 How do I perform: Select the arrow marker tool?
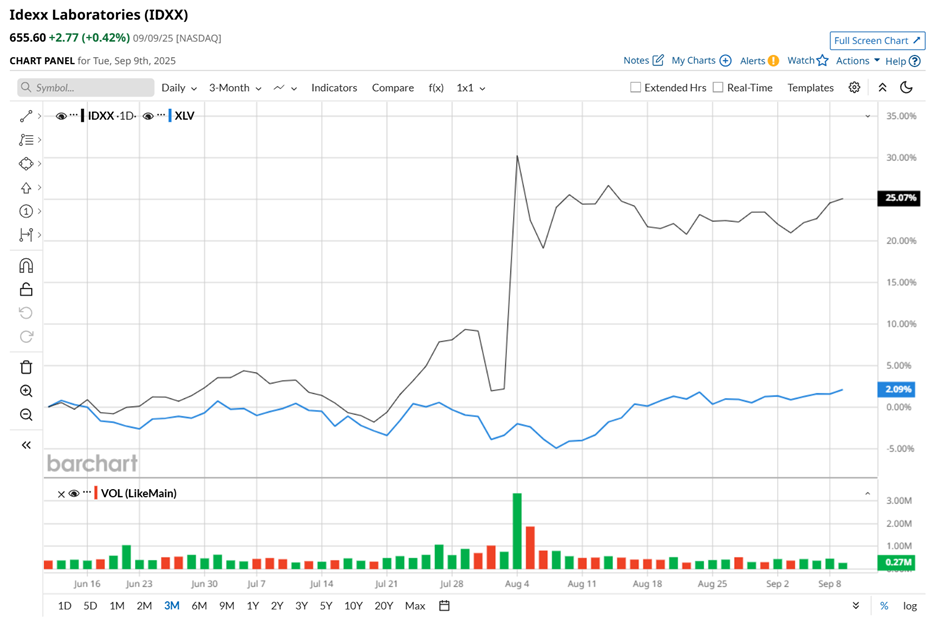[26, 188]
